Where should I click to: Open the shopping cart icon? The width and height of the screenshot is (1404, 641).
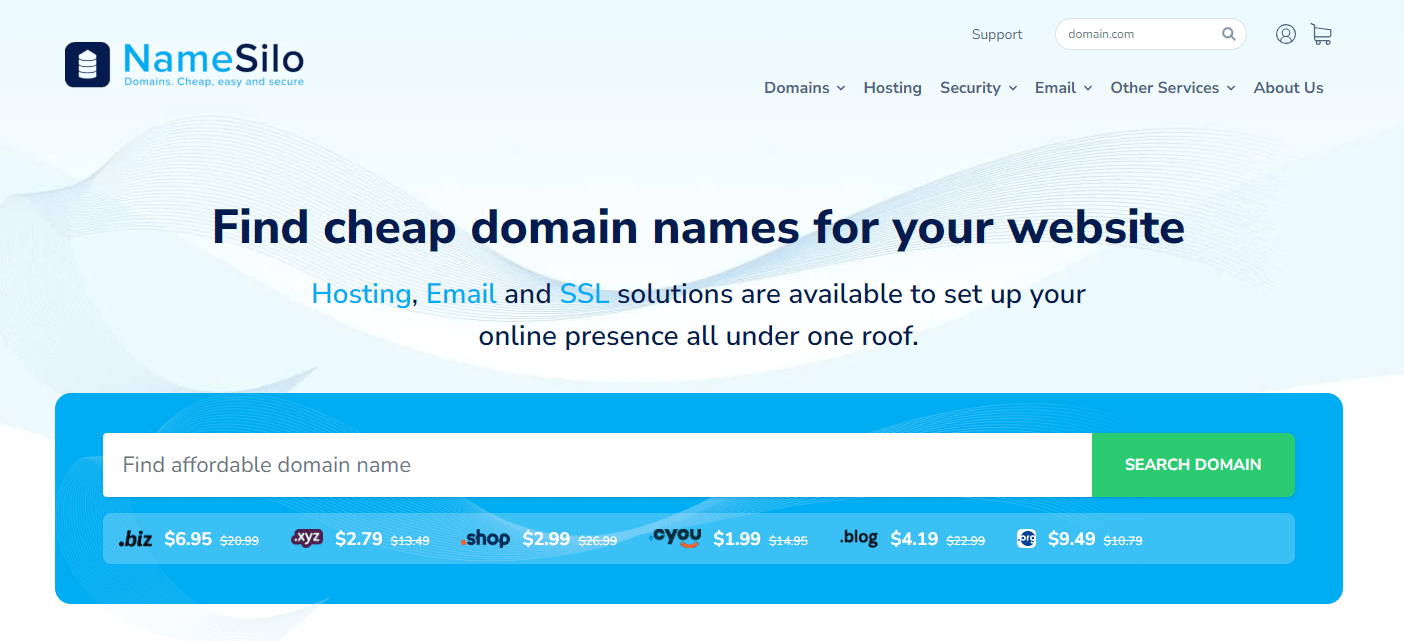click(x=1321, y=34)
